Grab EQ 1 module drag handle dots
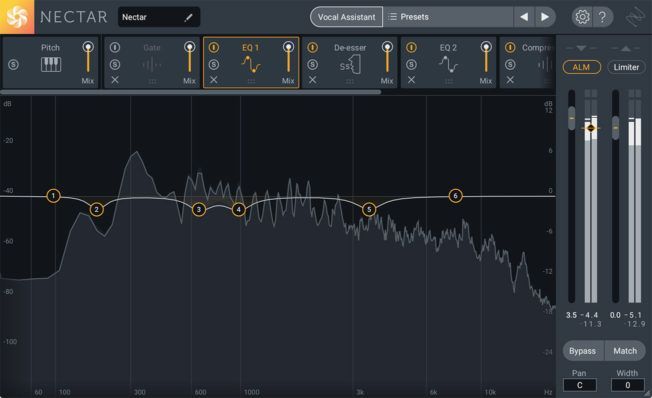This screenshot has width=652, height=398. (x=251, y=82)
